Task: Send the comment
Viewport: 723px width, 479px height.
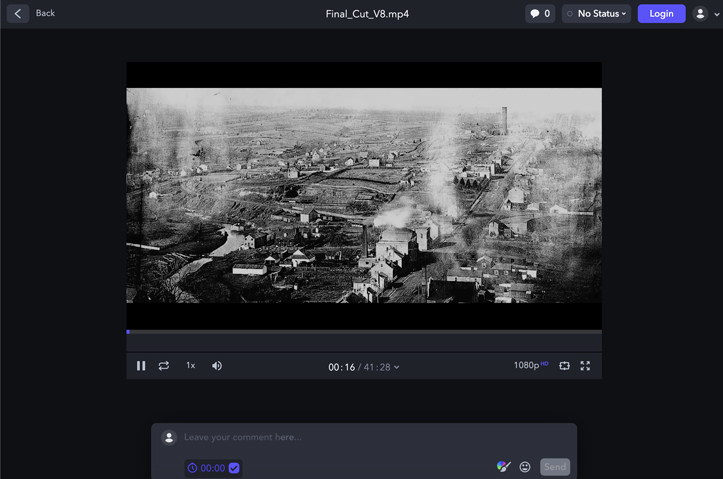Action: [x=555, y=467]
